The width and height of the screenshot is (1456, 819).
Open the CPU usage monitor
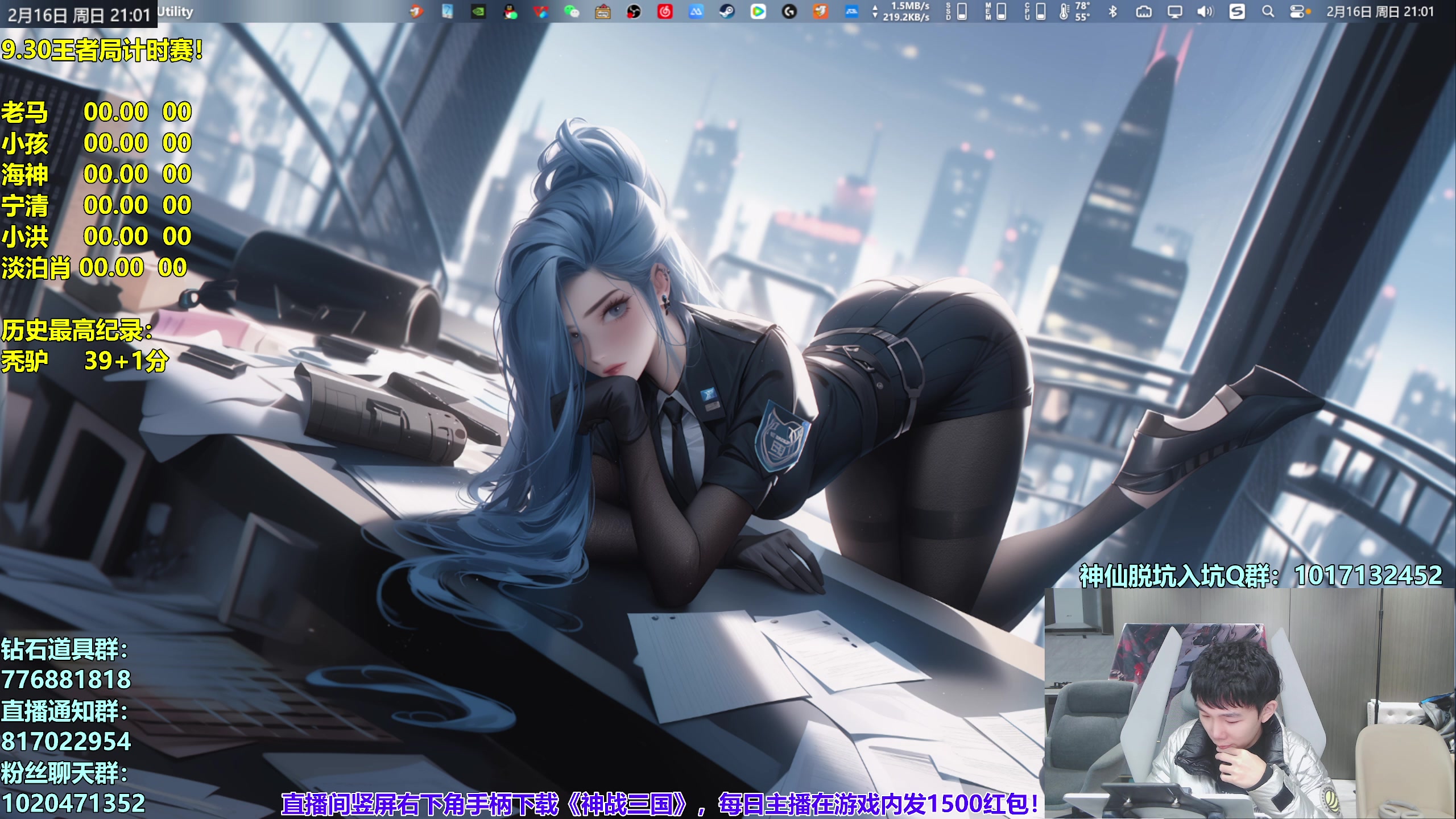pos(1035,11)
